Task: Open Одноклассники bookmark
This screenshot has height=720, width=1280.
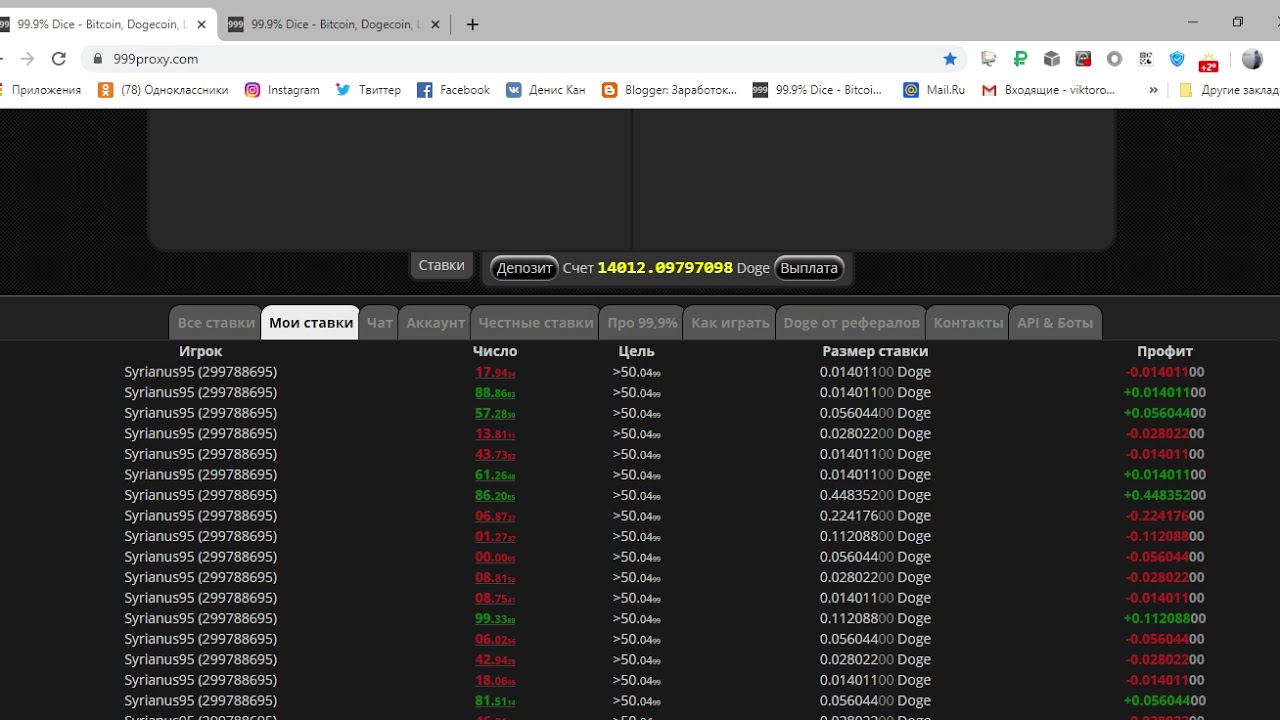Action: tap(163, 90)
